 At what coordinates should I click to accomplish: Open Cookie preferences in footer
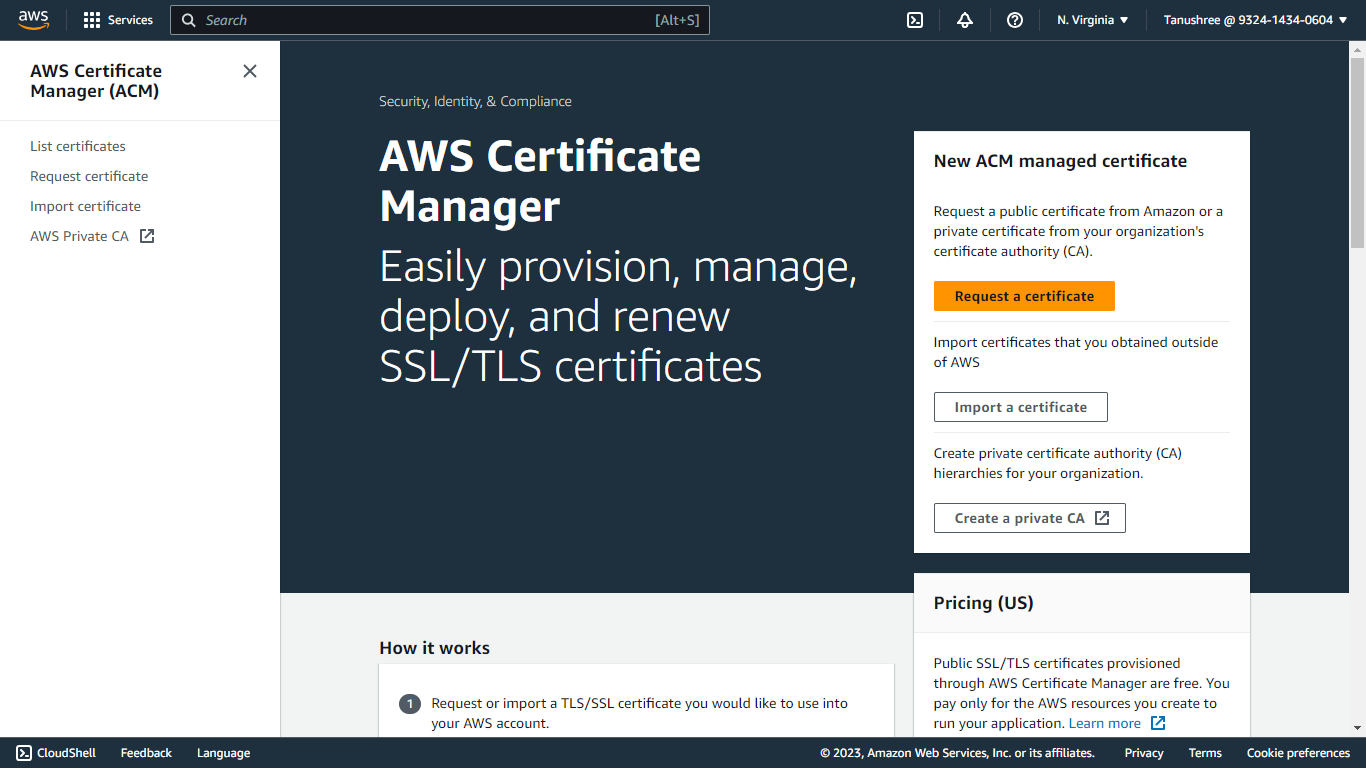[x=1298, y=753]
